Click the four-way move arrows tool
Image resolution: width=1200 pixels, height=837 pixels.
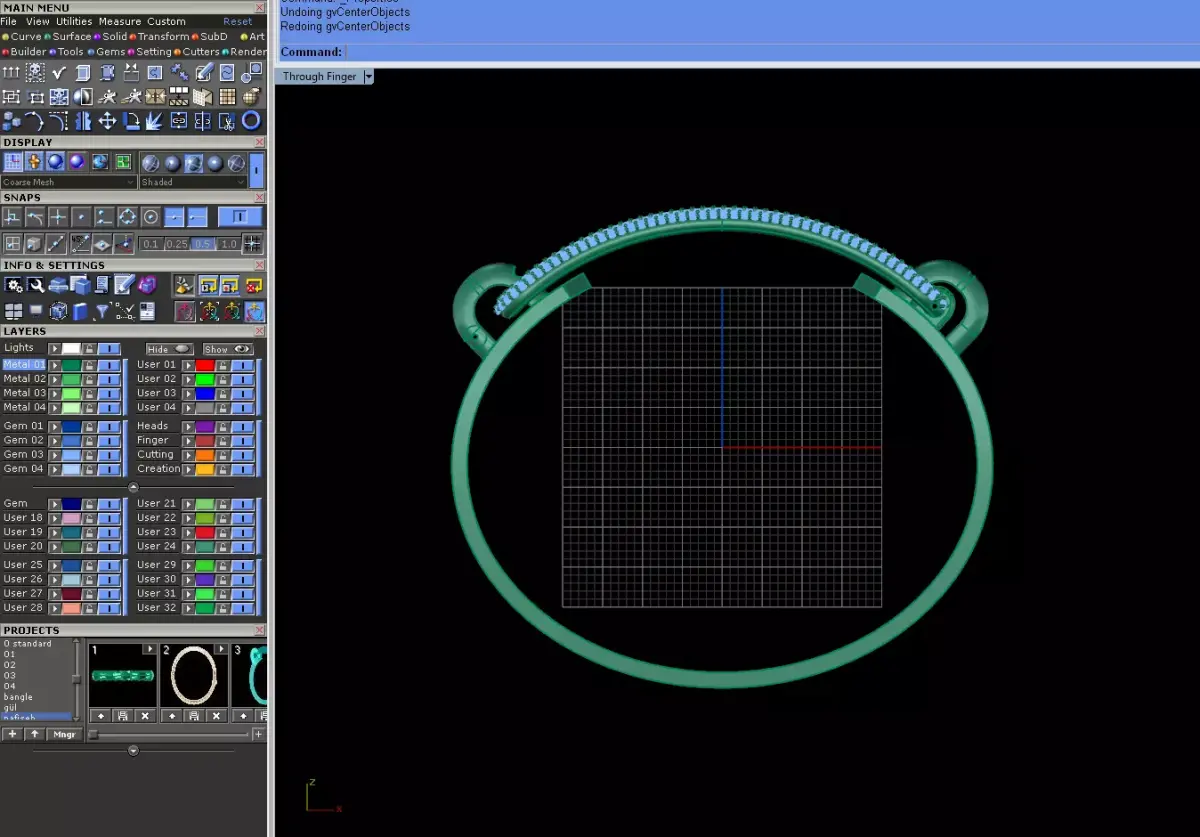pyautogui.click(x=107, y=121)
